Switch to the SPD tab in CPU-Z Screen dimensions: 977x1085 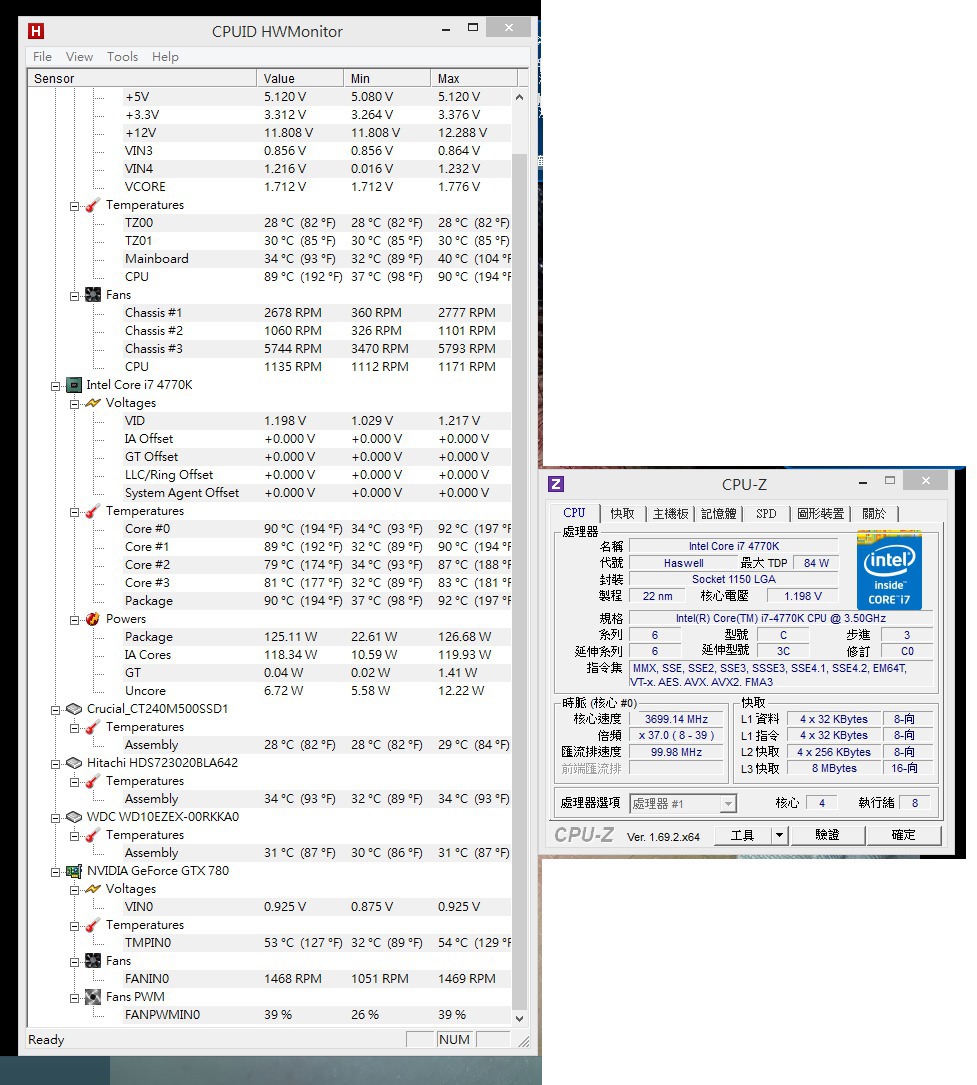pos(766,513)
